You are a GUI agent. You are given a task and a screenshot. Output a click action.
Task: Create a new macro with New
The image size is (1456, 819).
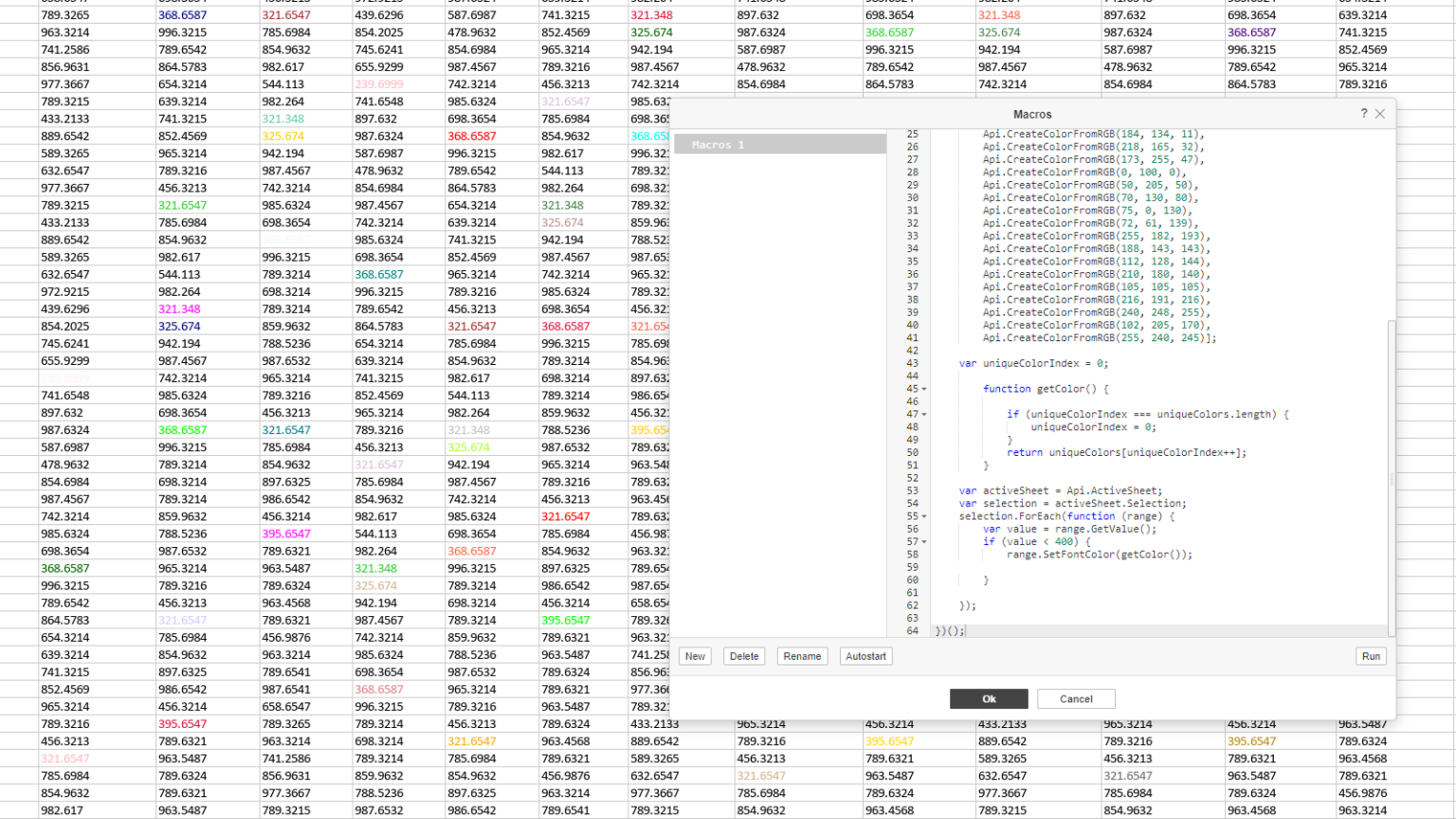coord(695,656)
